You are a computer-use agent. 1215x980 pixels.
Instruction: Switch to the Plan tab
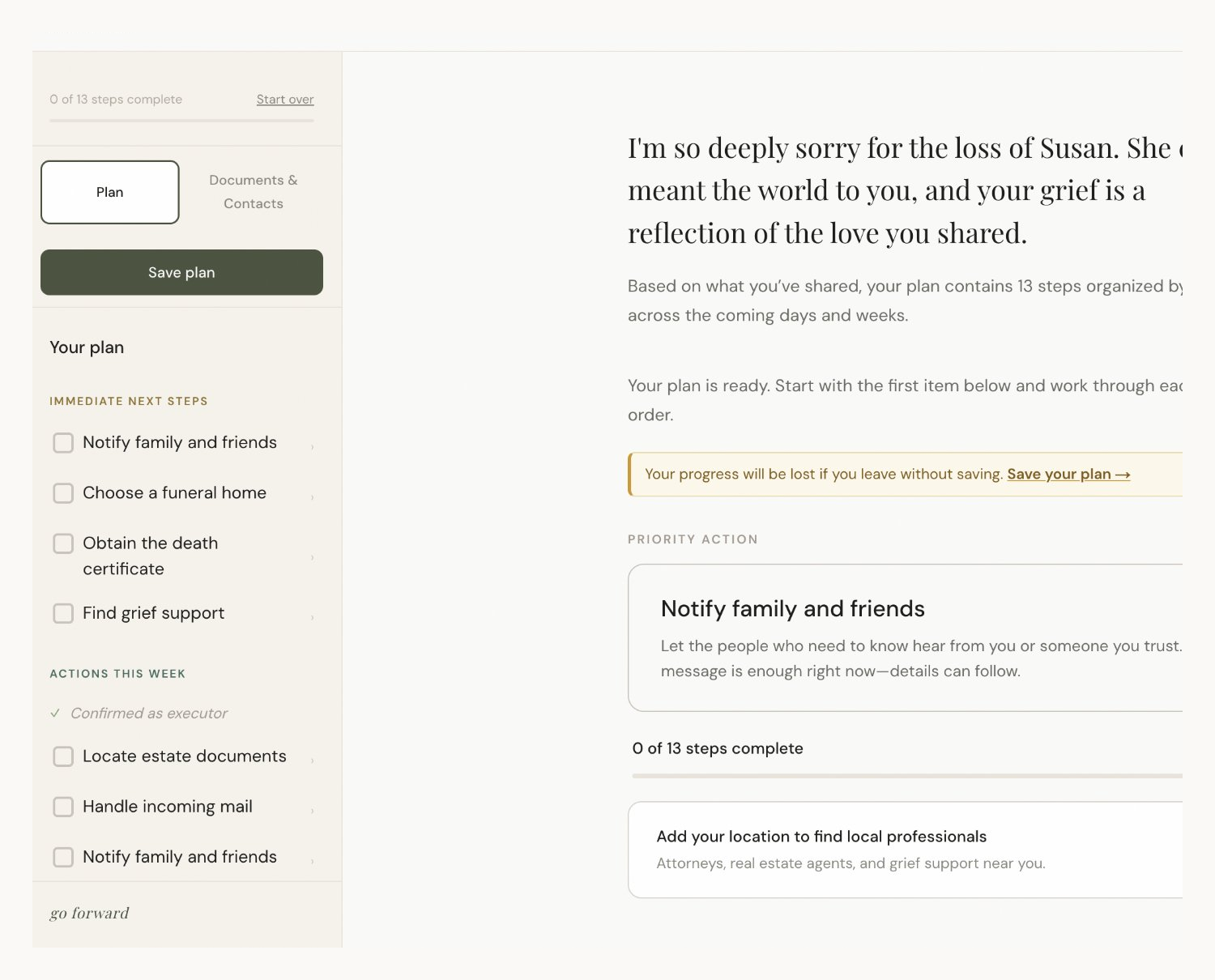(110, 192)
